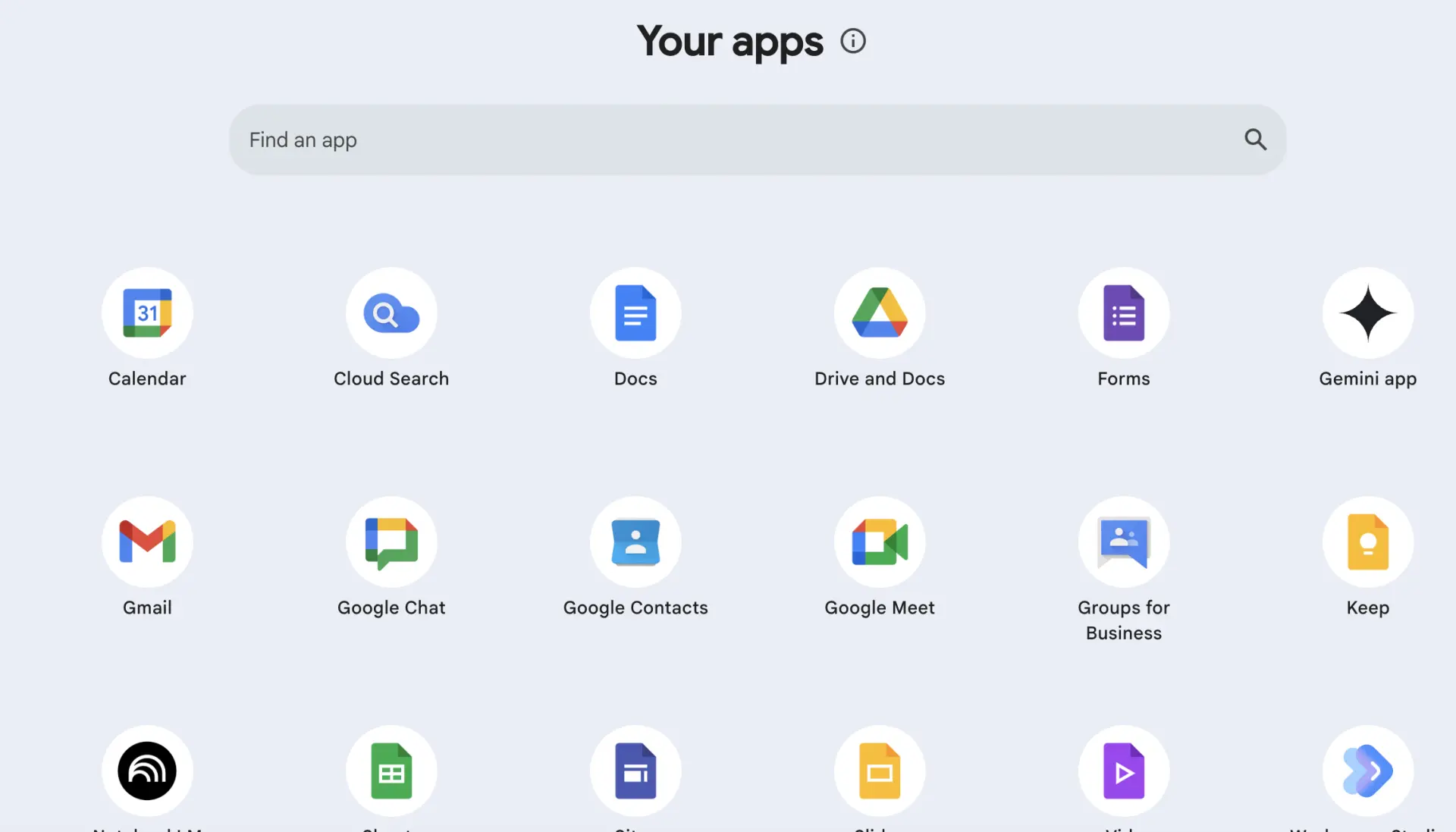Screen dimensions: 1456x832
Task: Open the NotebookLM black circular icon
Action: point(147,771)
